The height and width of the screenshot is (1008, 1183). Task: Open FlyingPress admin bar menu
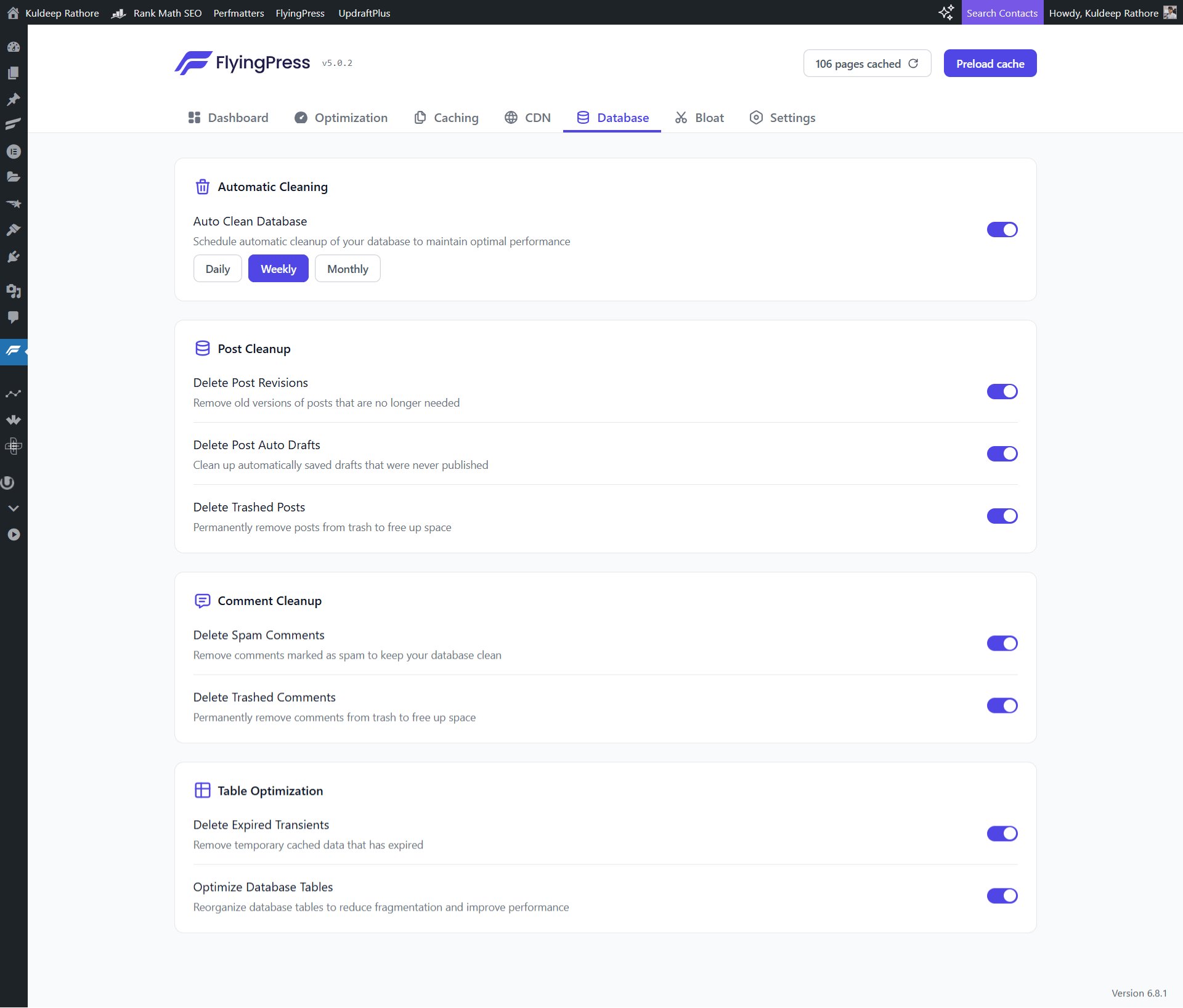click(300, 13)
